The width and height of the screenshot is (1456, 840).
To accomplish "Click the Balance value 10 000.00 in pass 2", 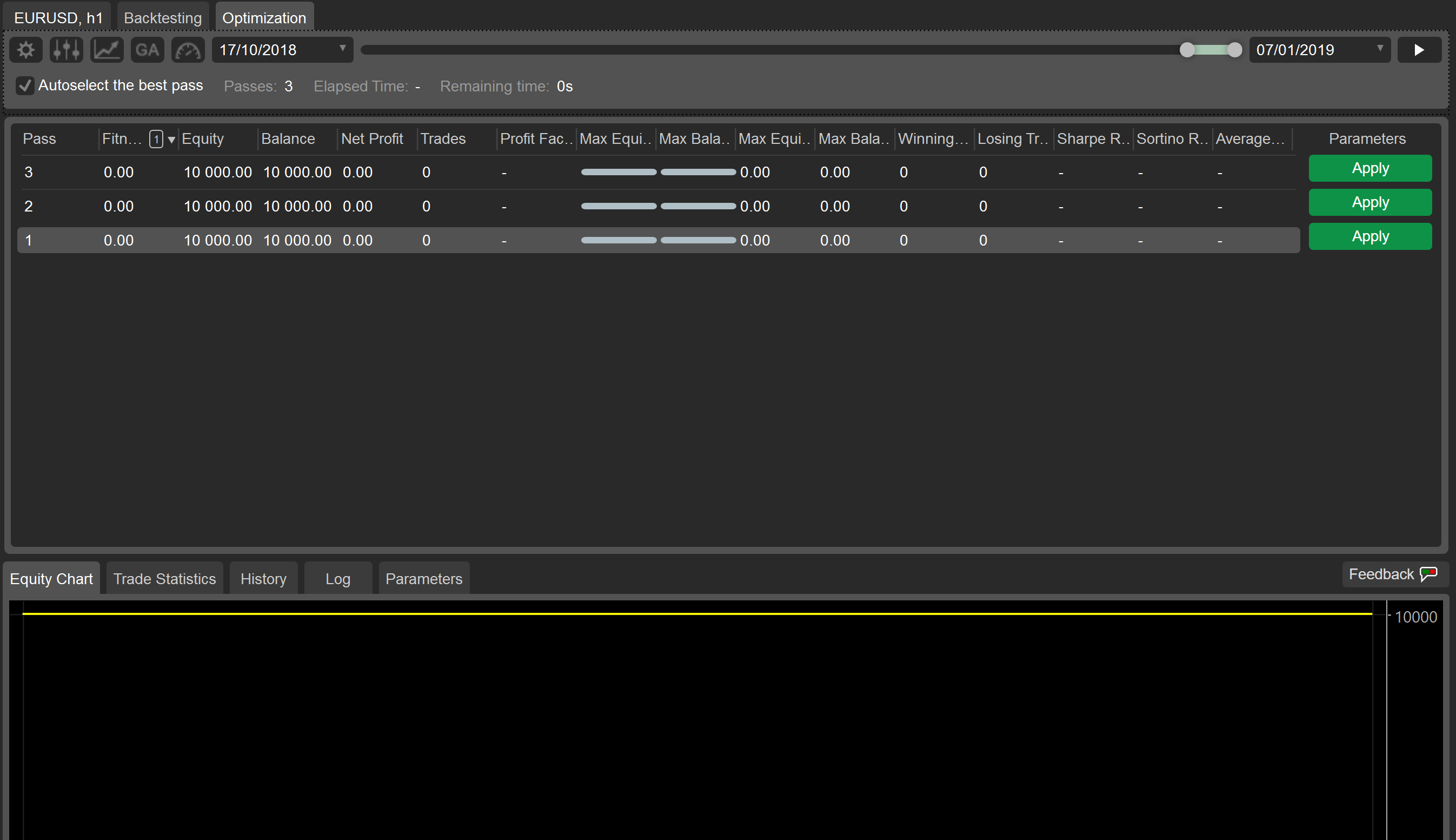I will pyautogui.click(x=297, y=207).
